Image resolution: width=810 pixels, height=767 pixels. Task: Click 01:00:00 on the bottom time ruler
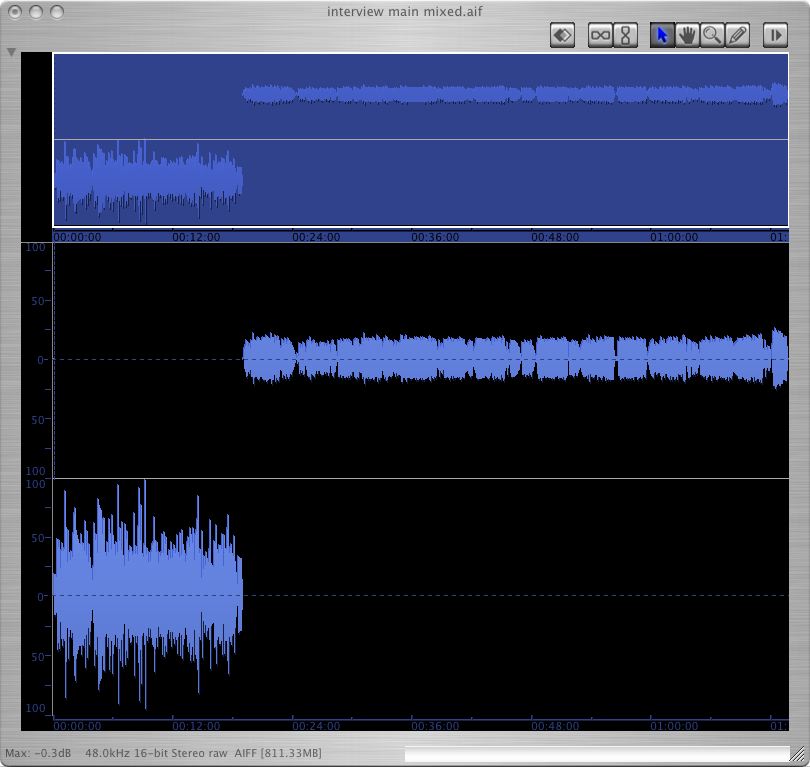pyautogui.click(x=674, y=726)
